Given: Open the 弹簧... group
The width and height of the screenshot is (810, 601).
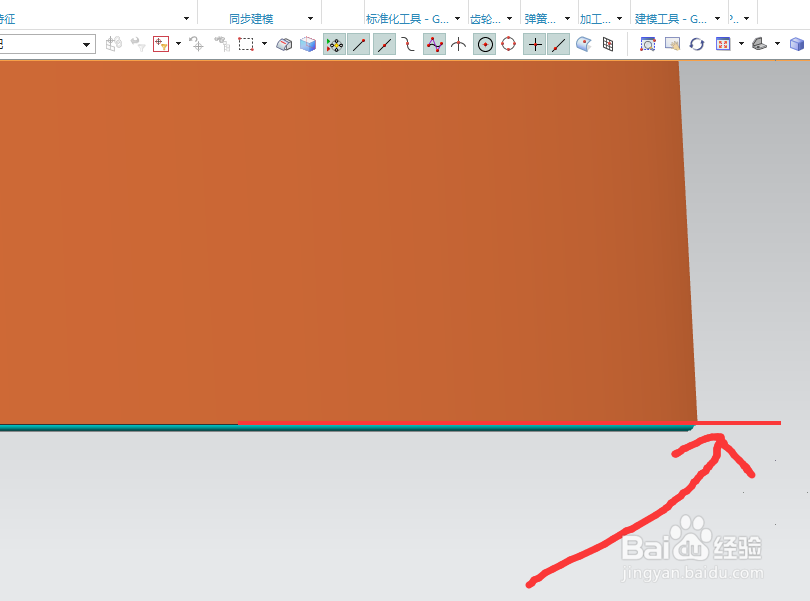Looking at the screenshot, I should pos(540,19).
